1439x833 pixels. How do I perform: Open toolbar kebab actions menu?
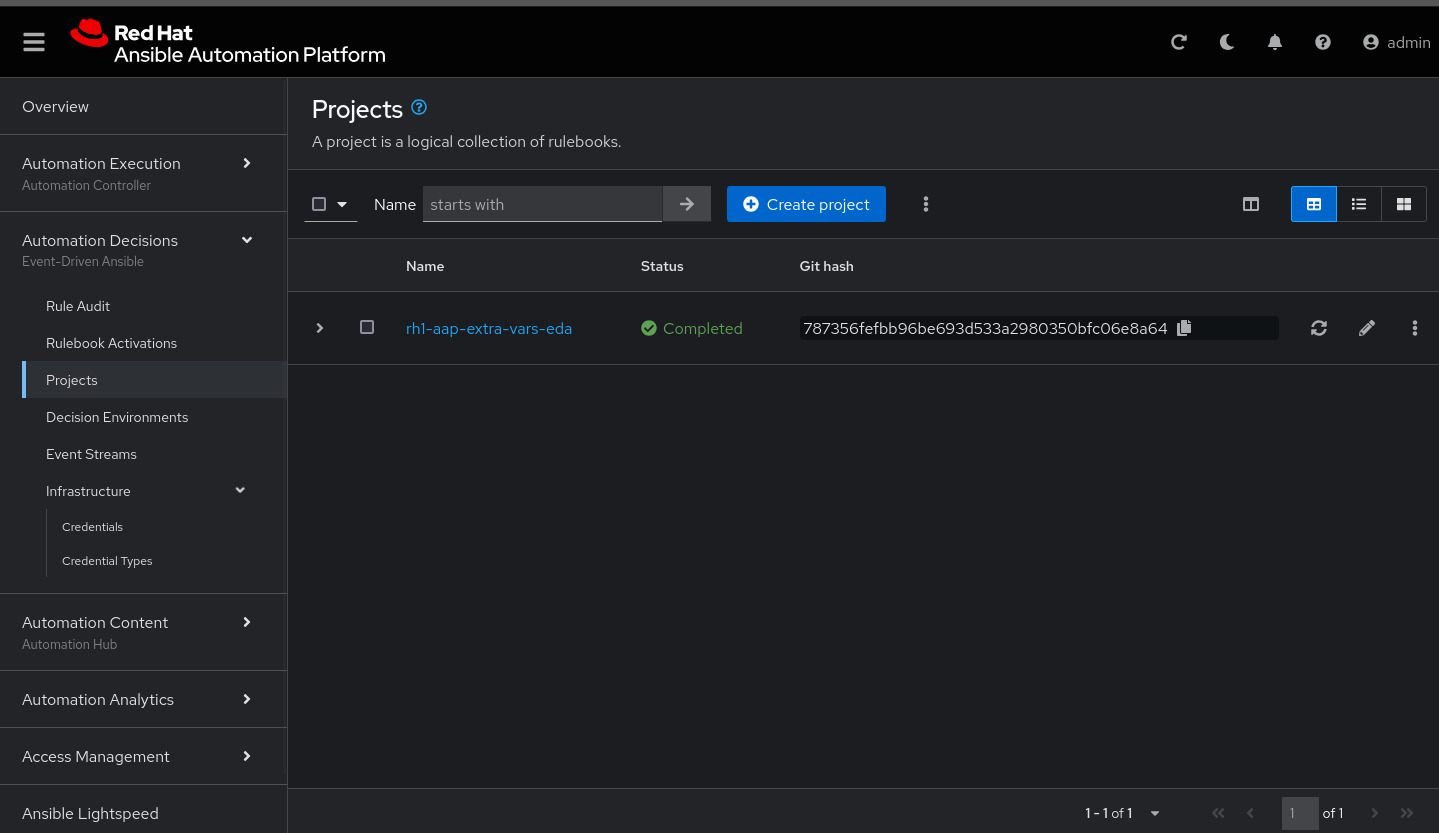[926, 204]
